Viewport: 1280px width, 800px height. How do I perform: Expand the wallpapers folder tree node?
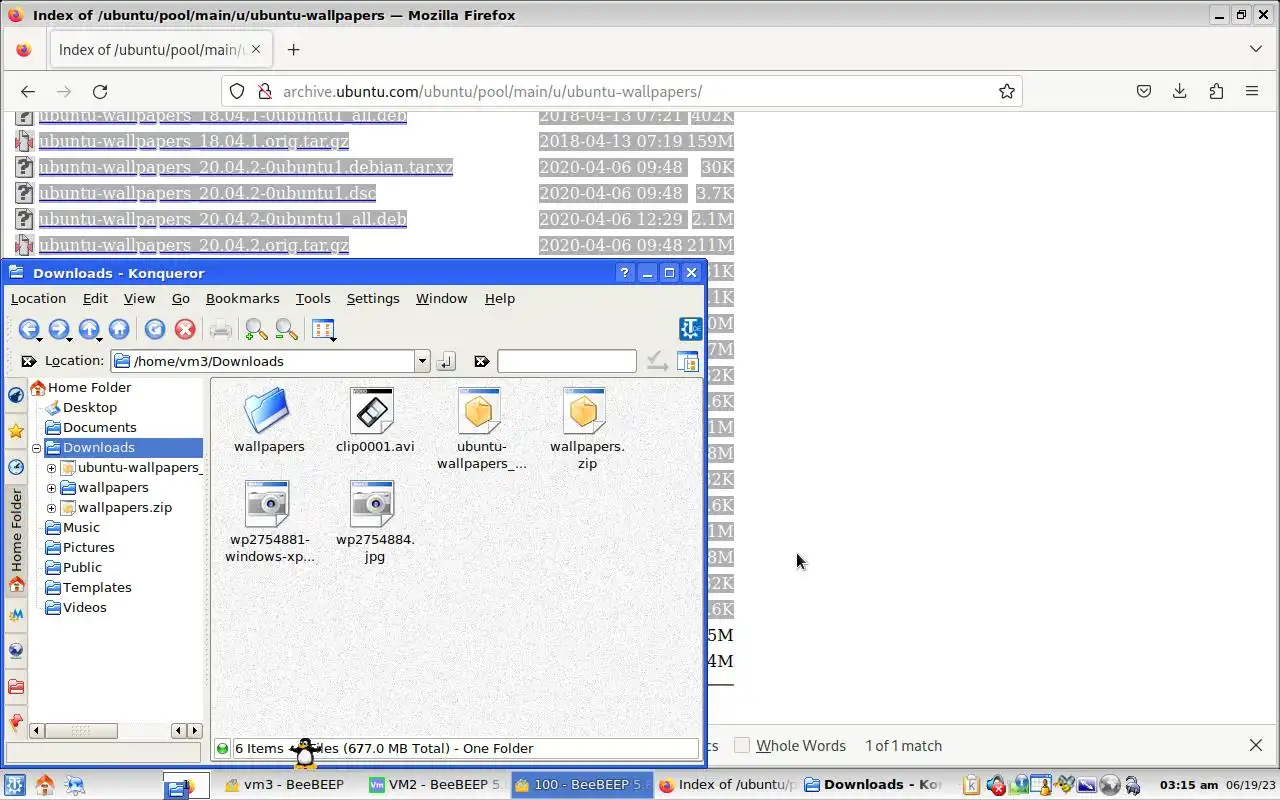coord(51,488)
